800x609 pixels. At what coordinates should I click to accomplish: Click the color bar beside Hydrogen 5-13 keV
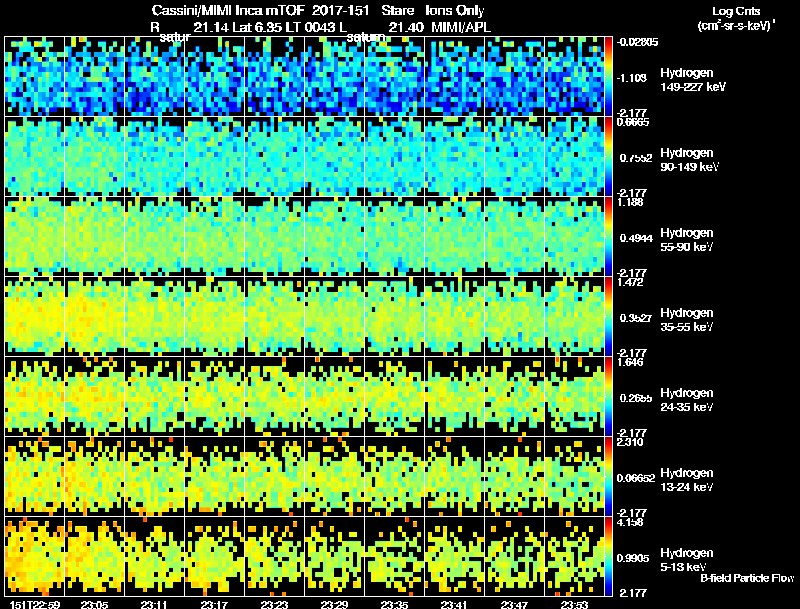608,557
